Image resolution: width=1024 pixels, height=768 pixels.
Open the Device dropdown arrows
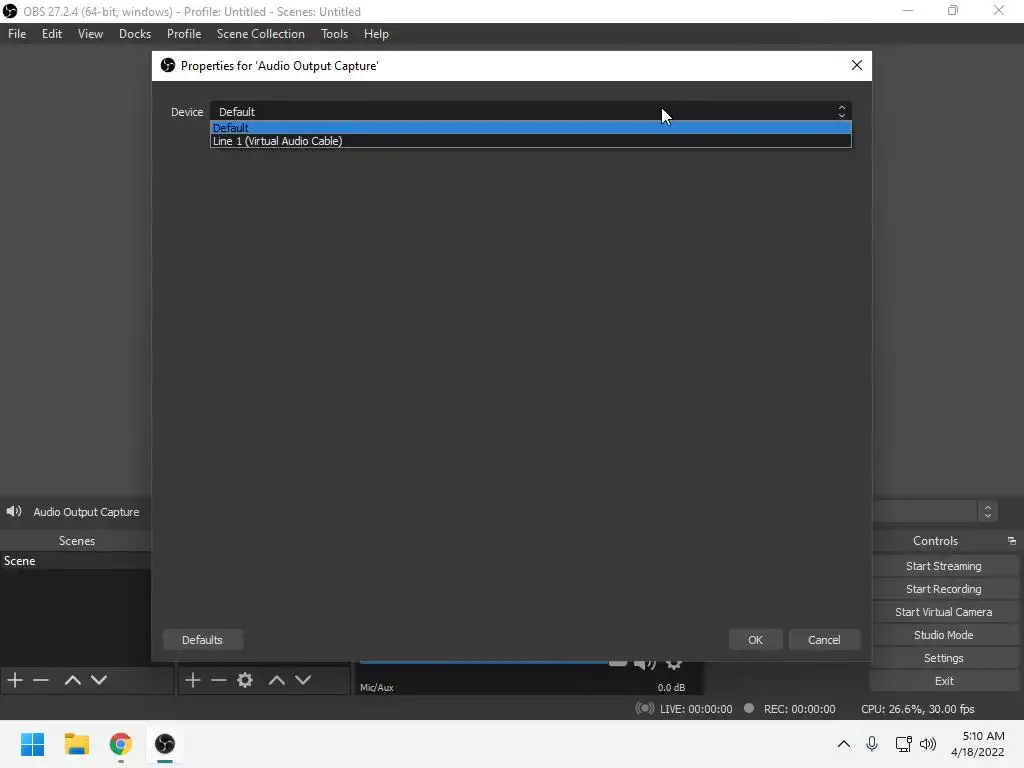coord(842,112)
